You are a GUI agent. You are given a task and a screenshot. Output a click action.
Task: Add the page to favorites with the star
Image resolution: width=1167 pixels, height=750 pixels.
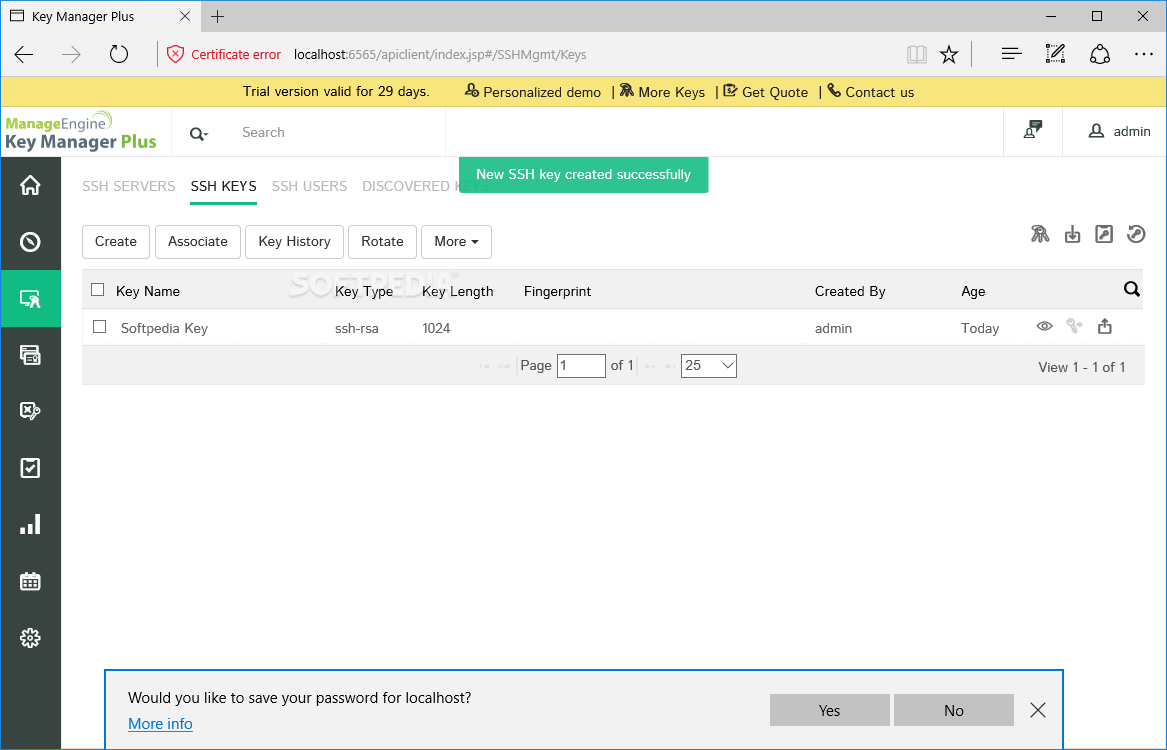click(948, 54)
